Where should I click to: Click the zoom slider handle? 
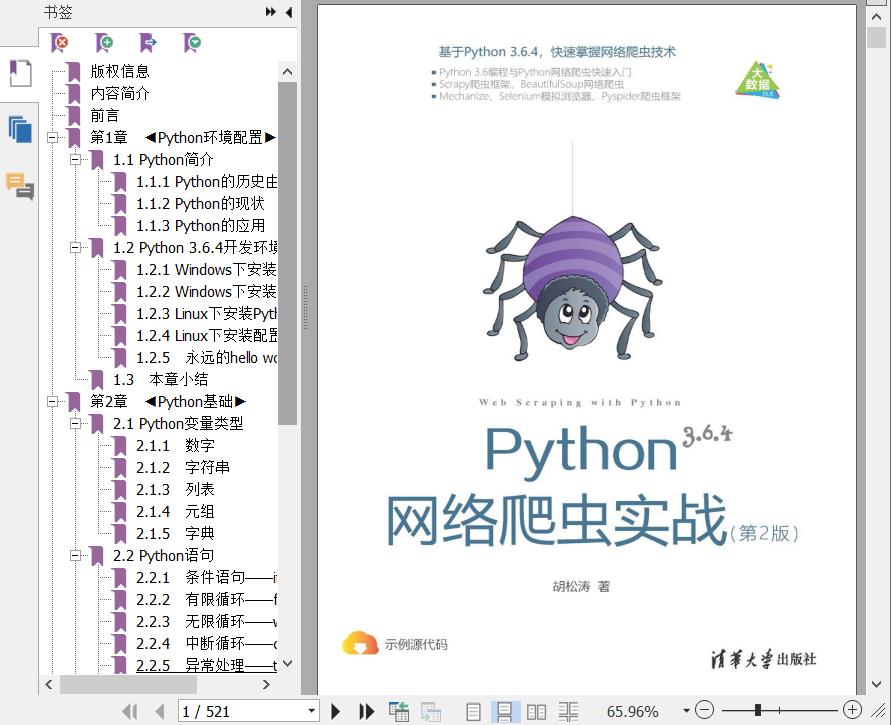[758, 710]
